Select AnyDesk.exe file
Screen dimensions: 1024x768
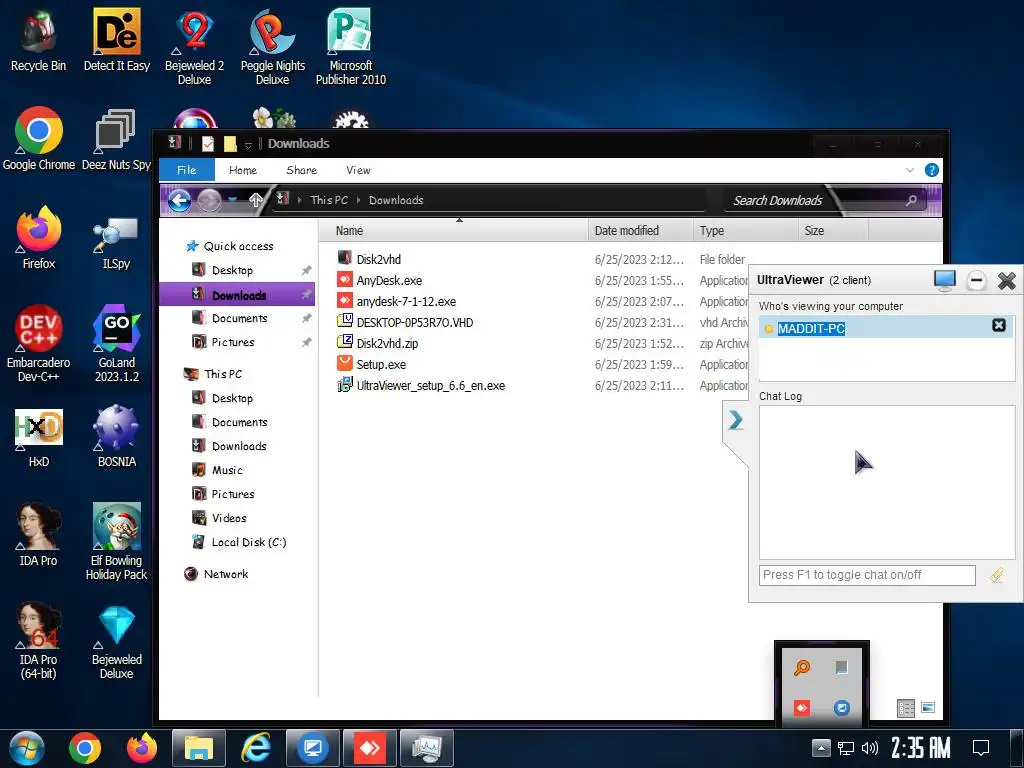click(x=389, y=281)
